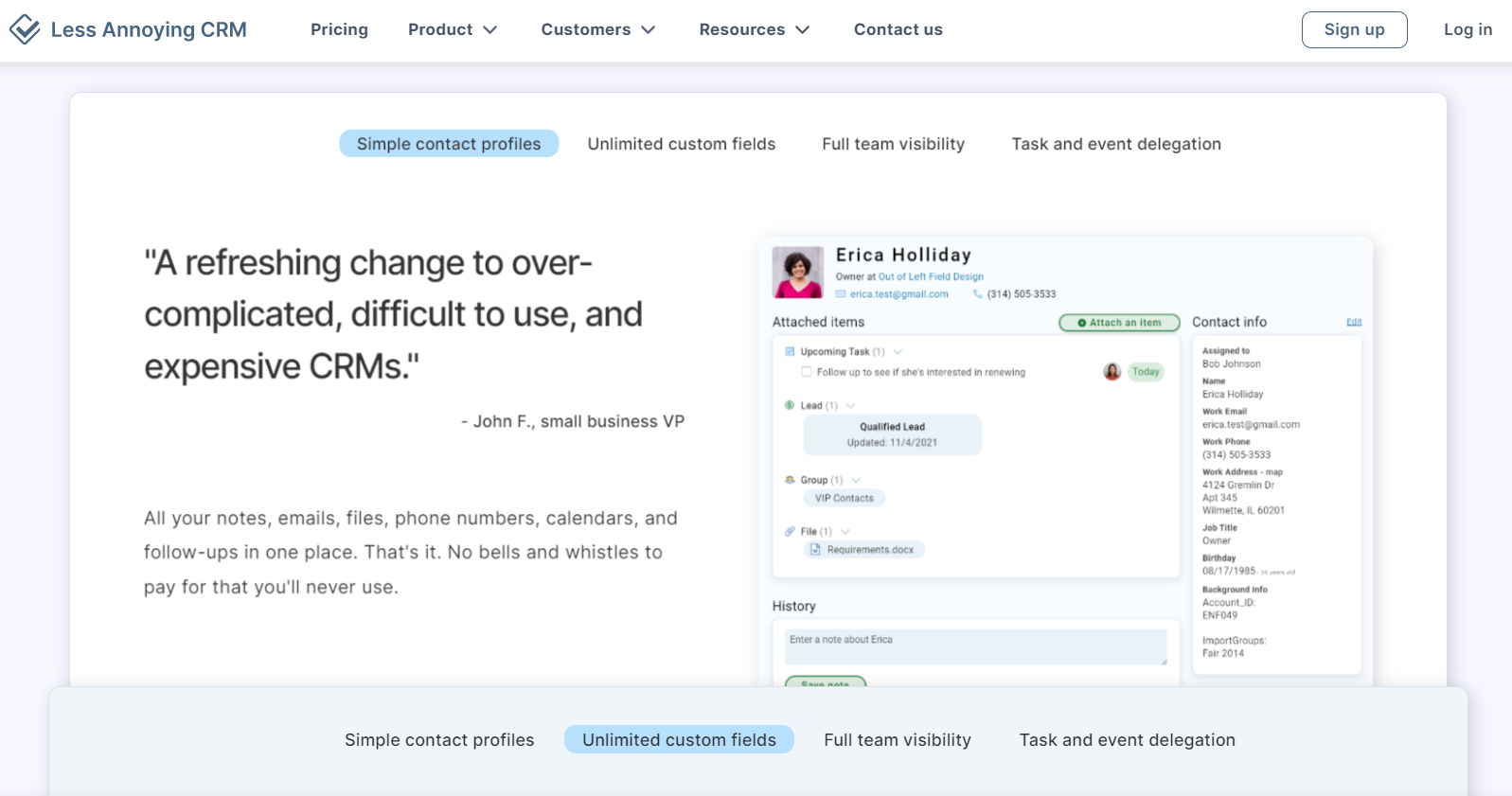
Task: Select the lower 'Simple contact profiles' tab
Action: tap(439, 740)
